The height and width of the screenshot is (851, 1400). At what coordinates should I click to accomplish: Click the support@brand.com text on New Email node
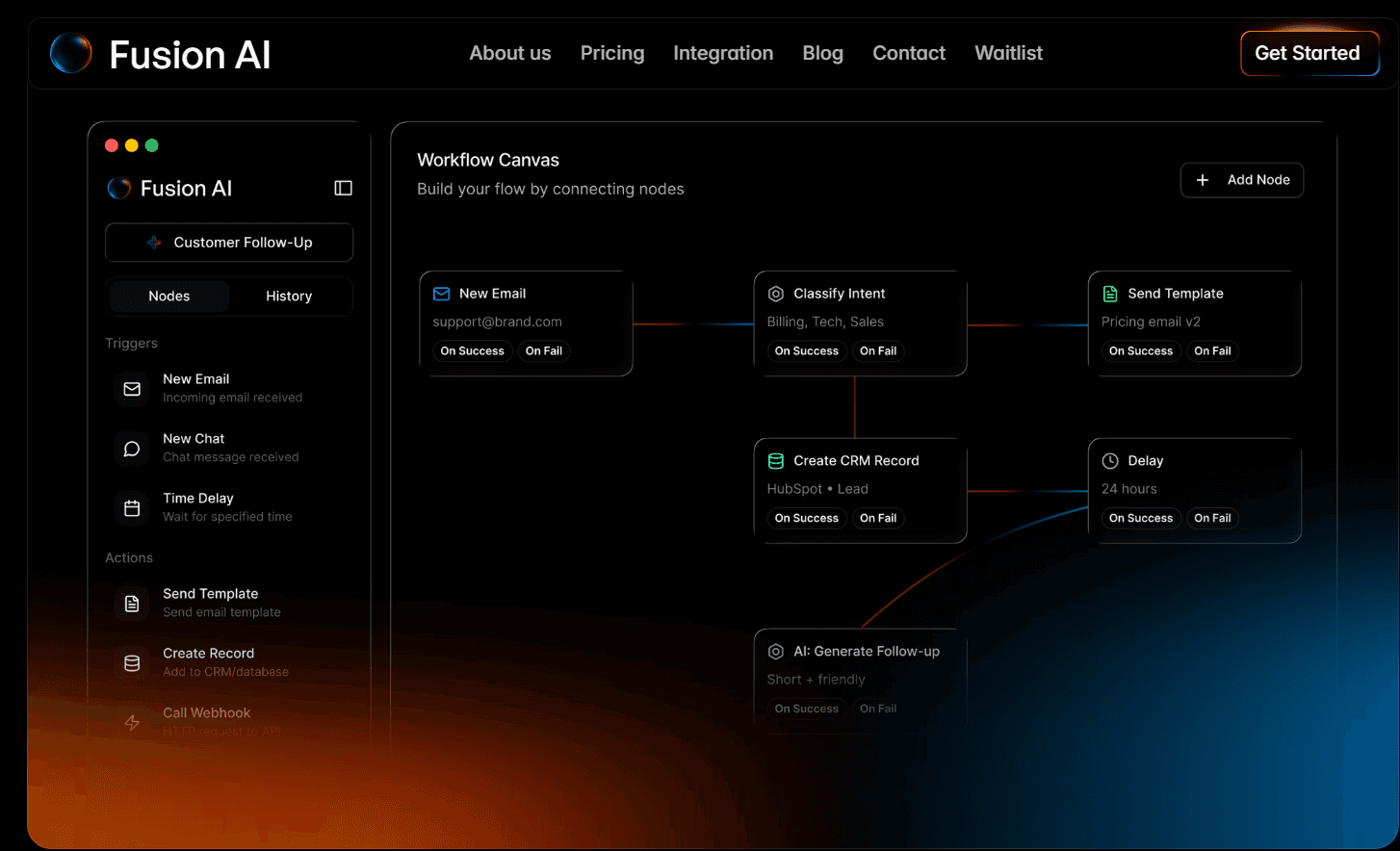(x=497, y=322)
